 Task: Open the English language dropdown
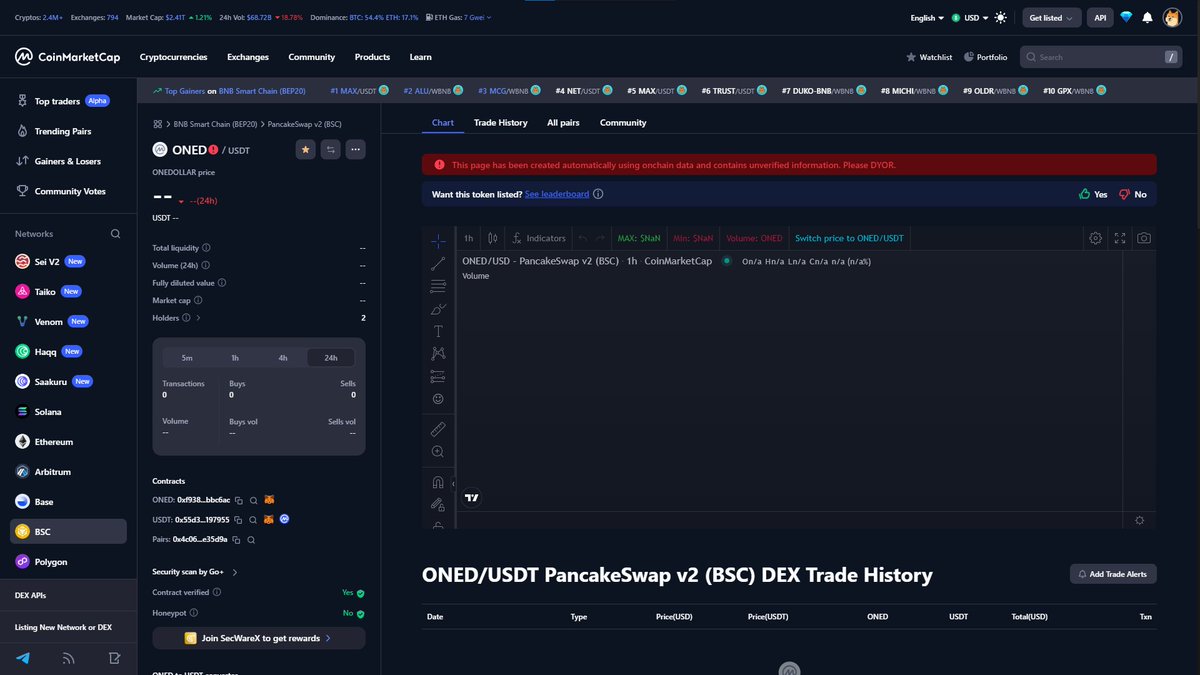tap(925, 17)
